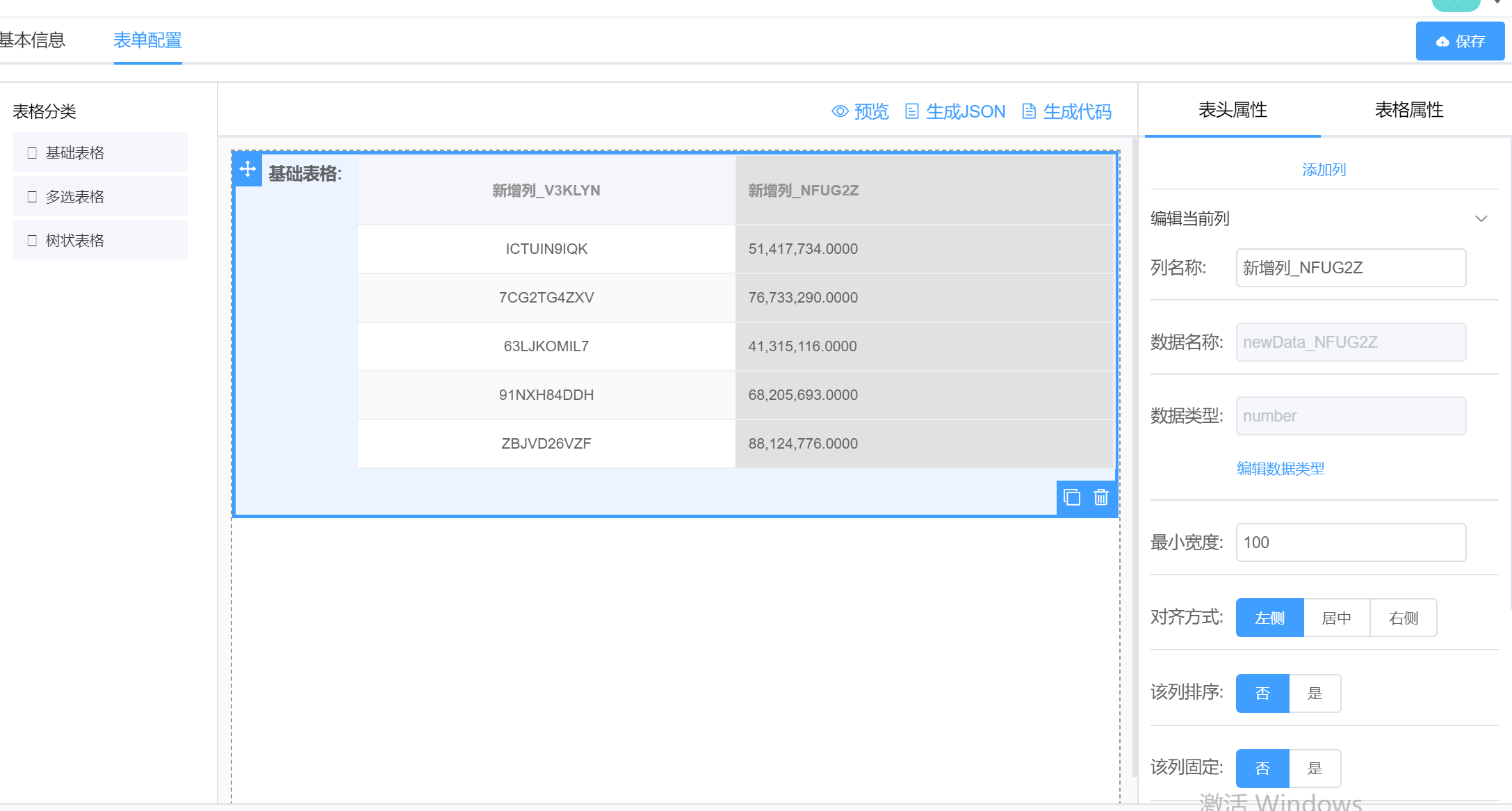Screen dimensions: 1512x811
Task: Switch to the 表格属性 tab
Action: [x=1409, y=110]
